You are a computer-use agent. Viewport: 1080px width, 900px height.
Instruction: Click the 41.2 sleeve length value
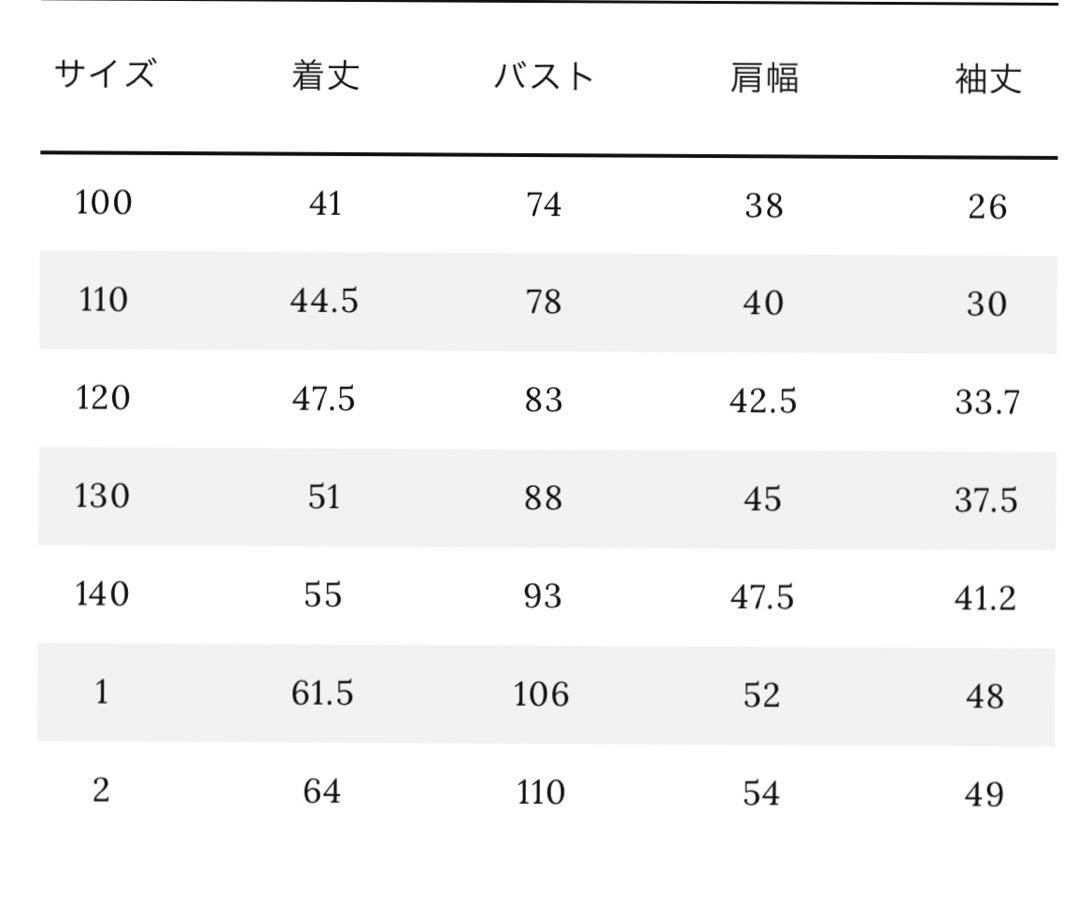tap(985, 598)
